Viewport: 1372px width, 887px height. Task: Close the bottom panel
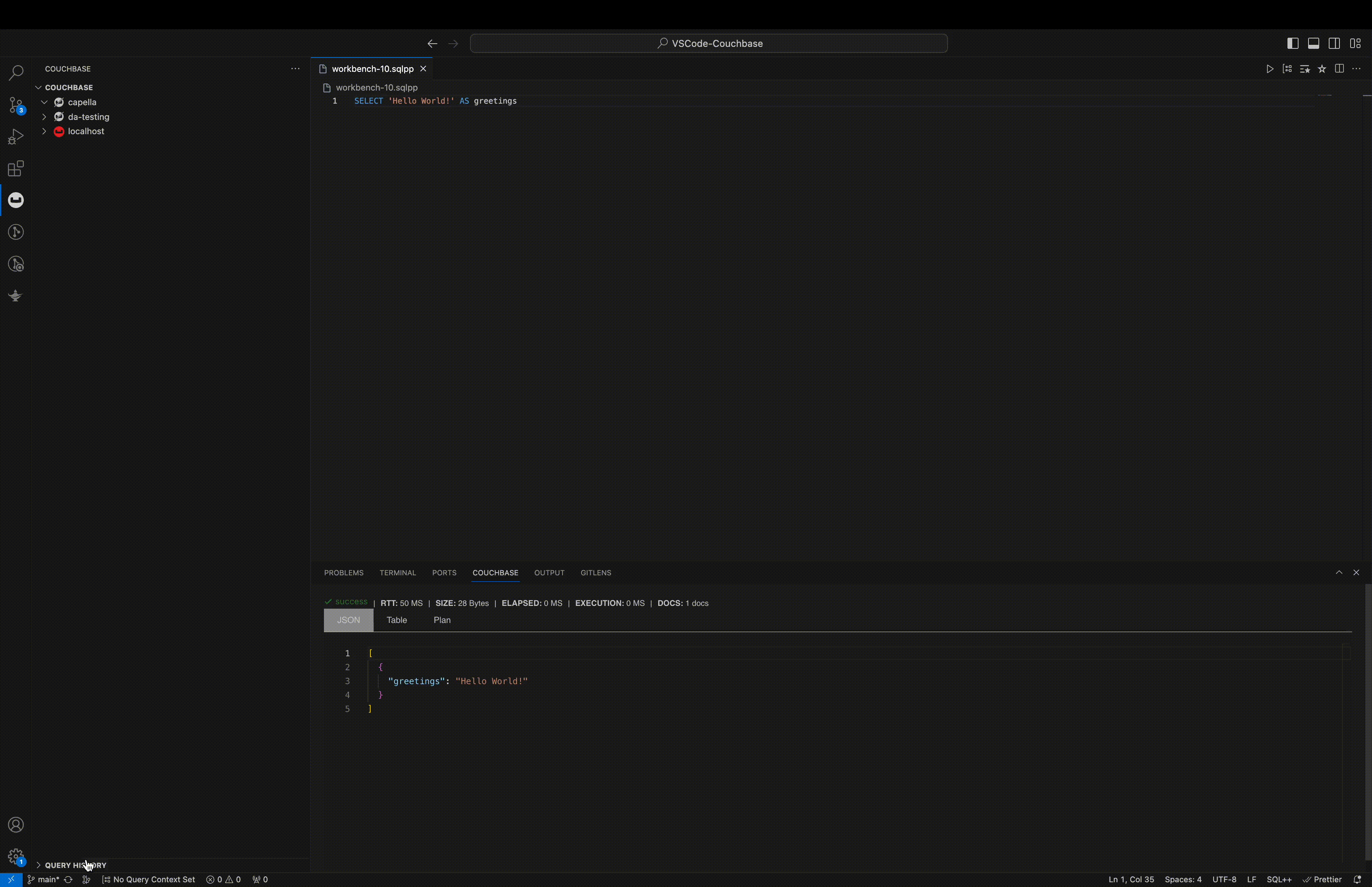pyautogui.click(x=1357, y=572)
